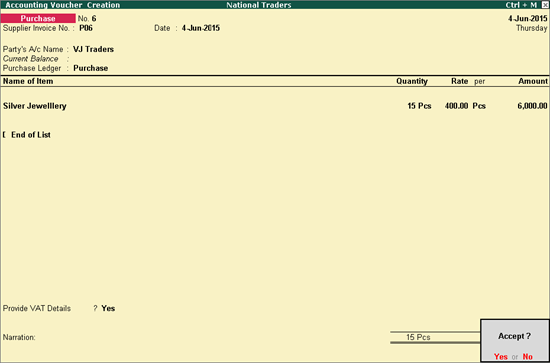Close voucher screen with X icon
Viewport: 550px width, 363px height.
[x=545, y=5]
